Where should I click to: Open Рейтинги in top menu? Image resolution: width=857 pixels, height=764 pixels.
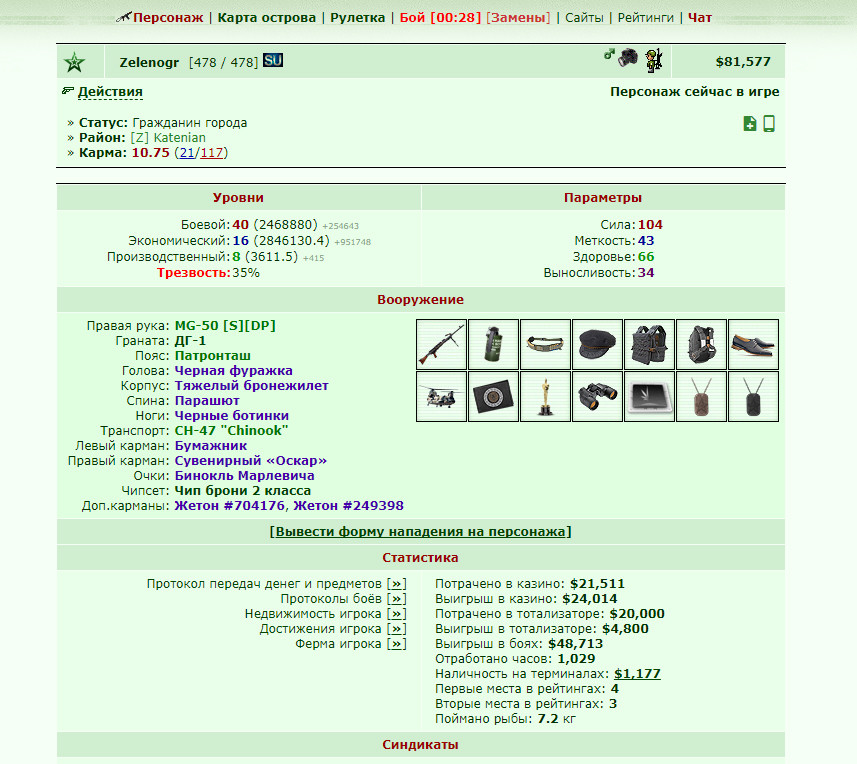tap(645, 17)
